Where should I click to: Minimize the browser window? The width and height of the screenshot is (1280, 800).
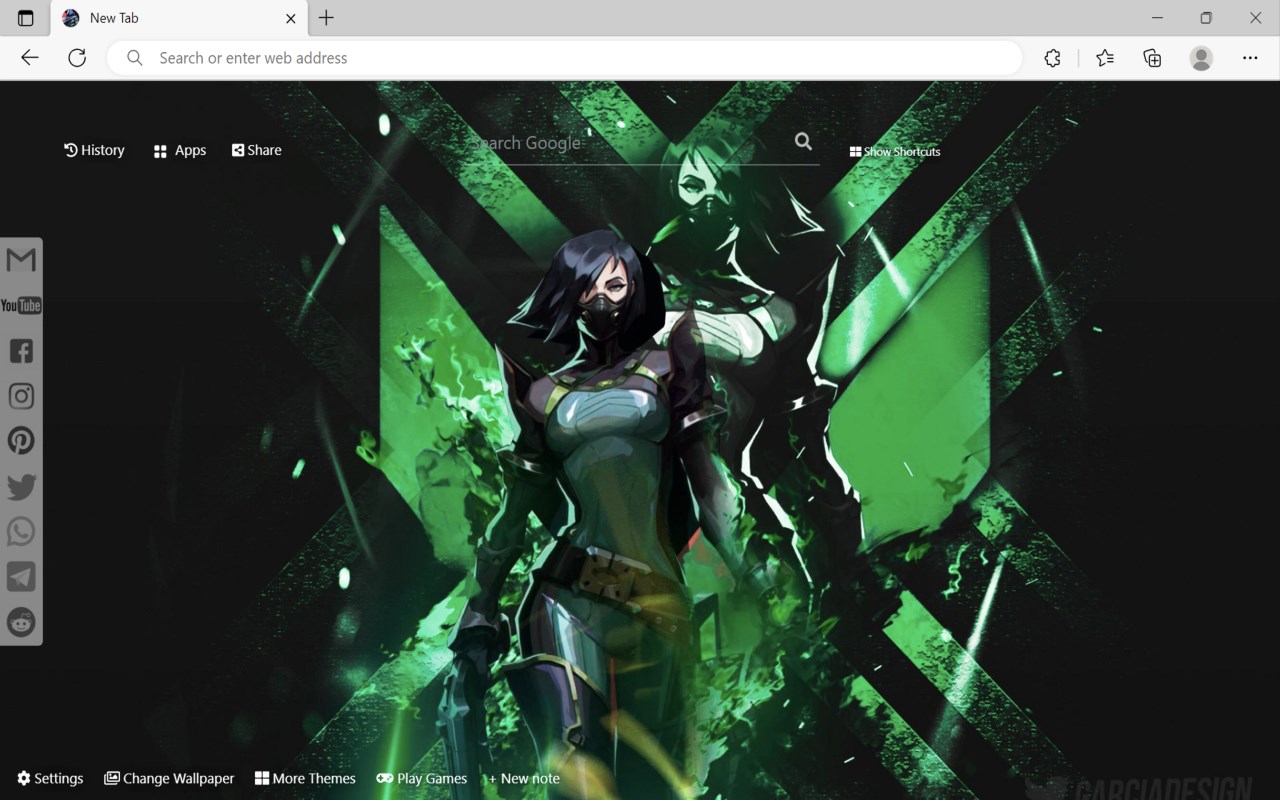tap(1157, 18)
